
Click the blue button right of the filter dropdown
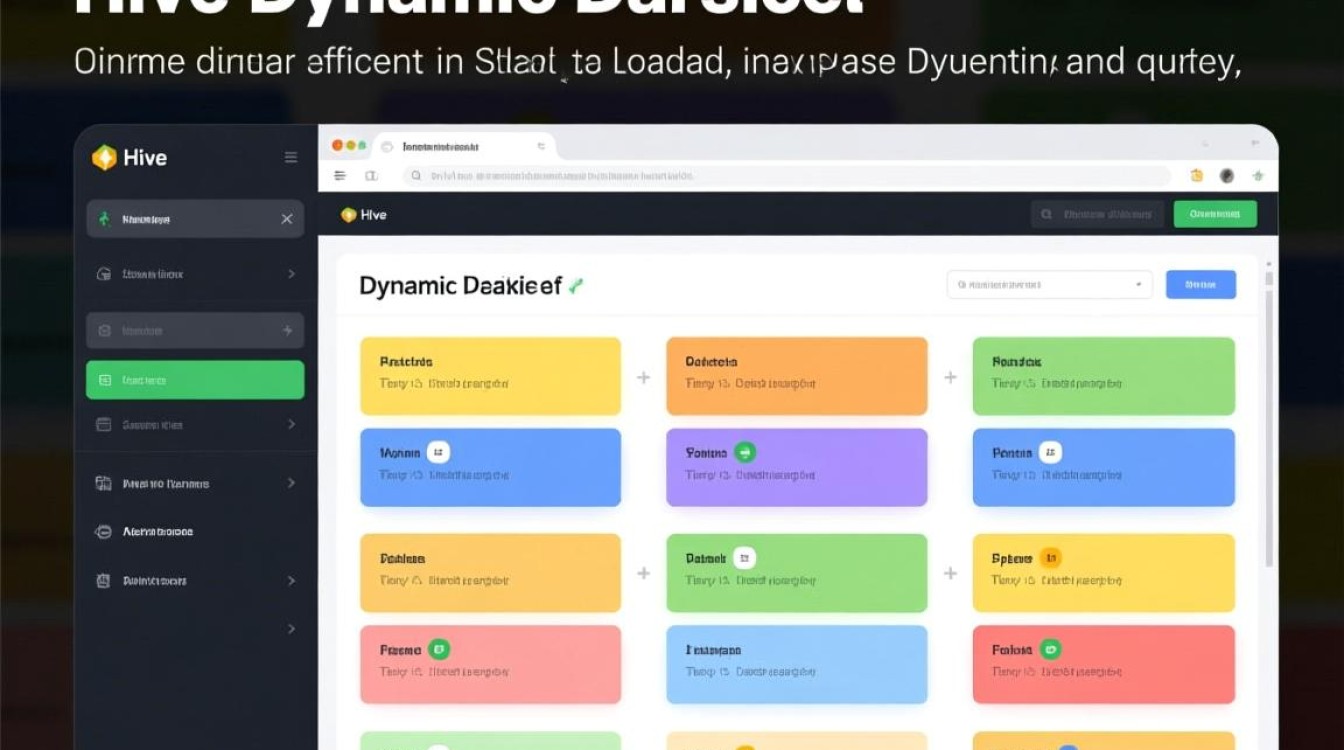coord(1201,285)
